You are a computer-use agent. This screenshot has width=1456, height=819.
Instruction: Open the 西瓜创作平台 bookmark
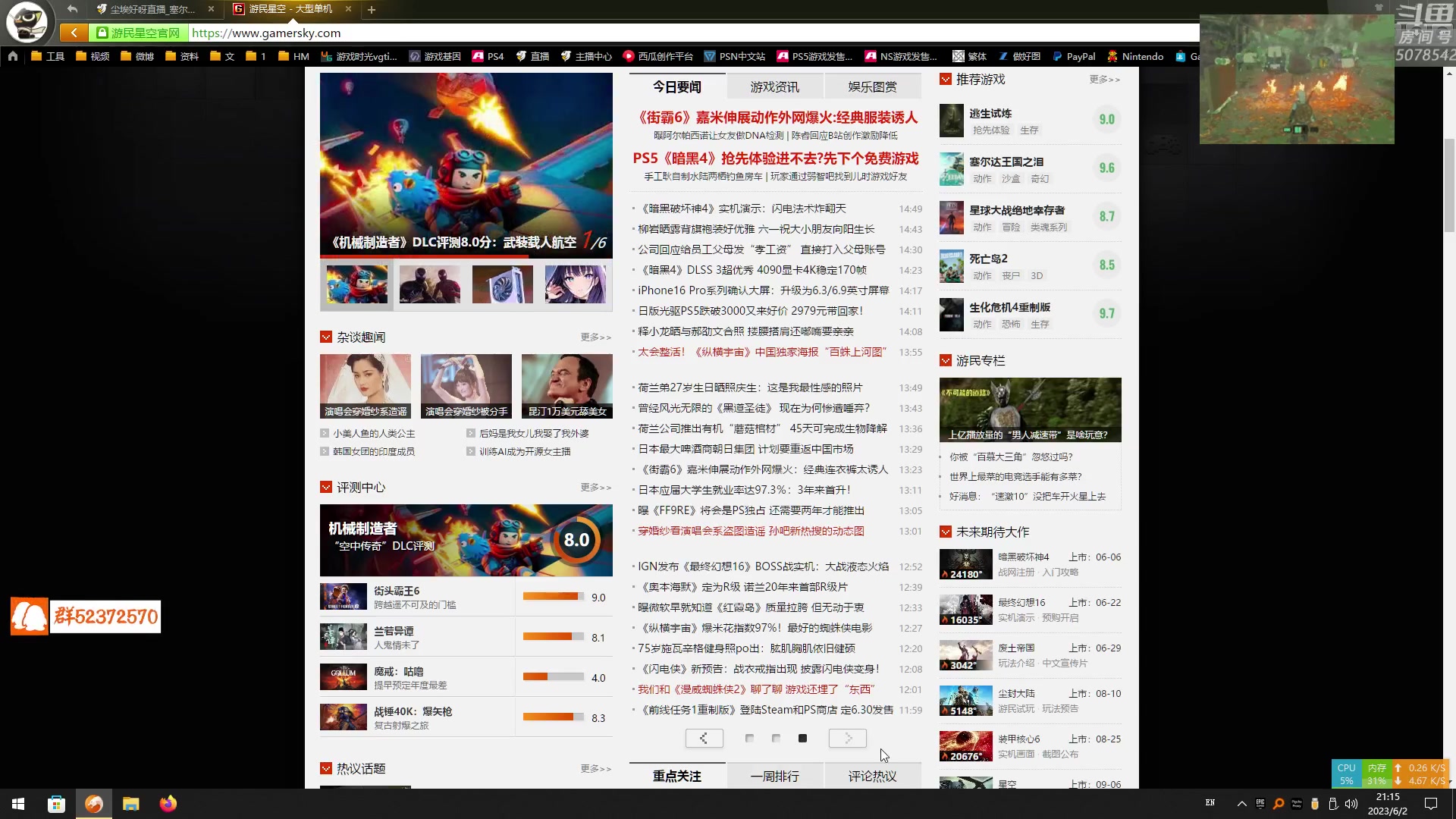[658, 56]
